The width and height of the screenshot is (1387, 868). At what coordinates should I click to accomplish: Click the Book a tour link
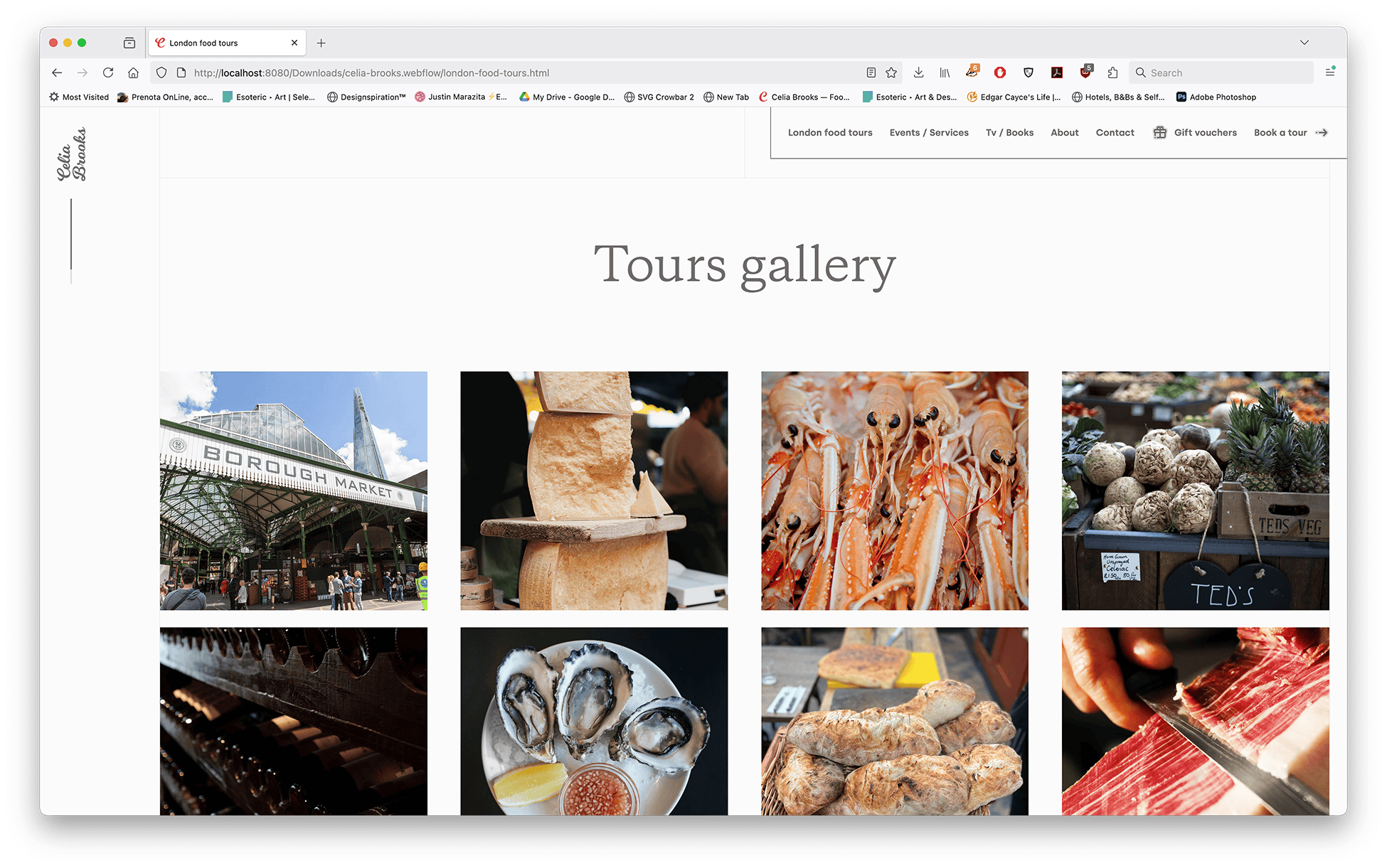coord(1280,132)
